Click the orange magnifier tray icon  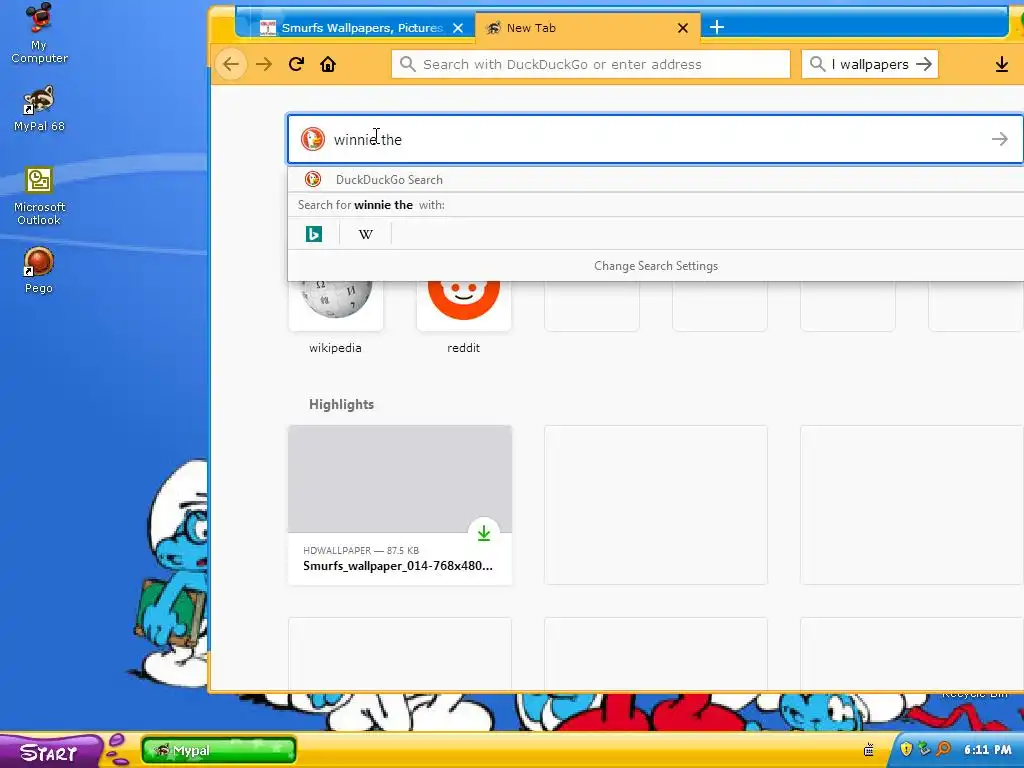pos(943,749)
